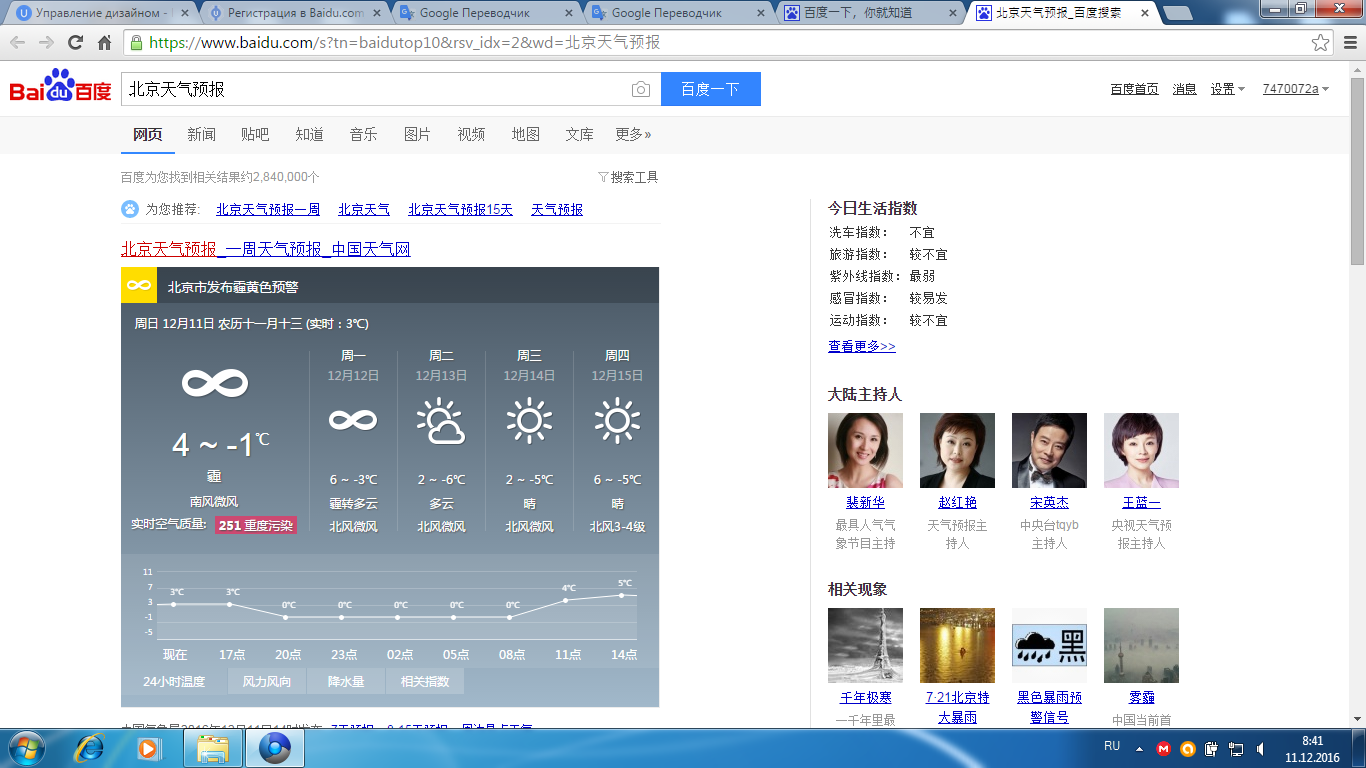
Task: Go to 百度首页 link
Action: click(x=1134, y=89)
